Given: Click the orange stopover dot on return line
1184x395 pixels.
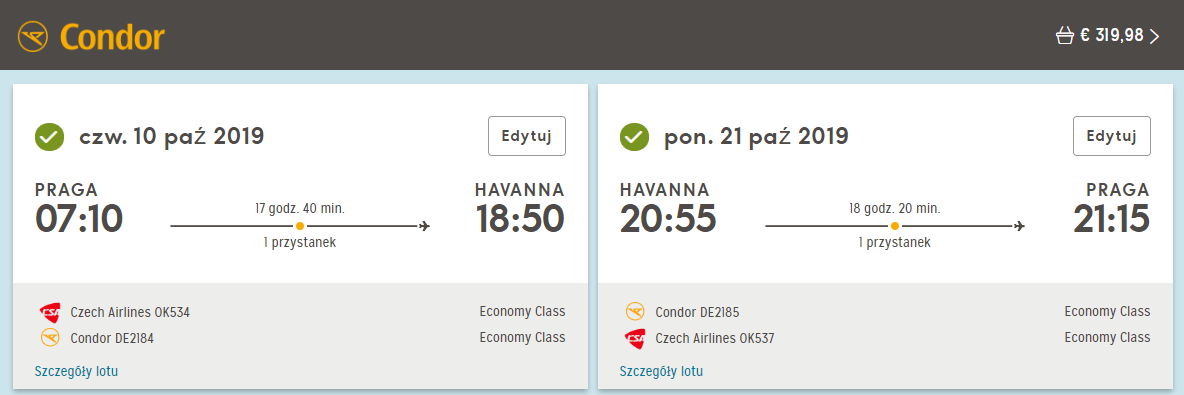Looking at the screenshot, I should tap(895, 226).
